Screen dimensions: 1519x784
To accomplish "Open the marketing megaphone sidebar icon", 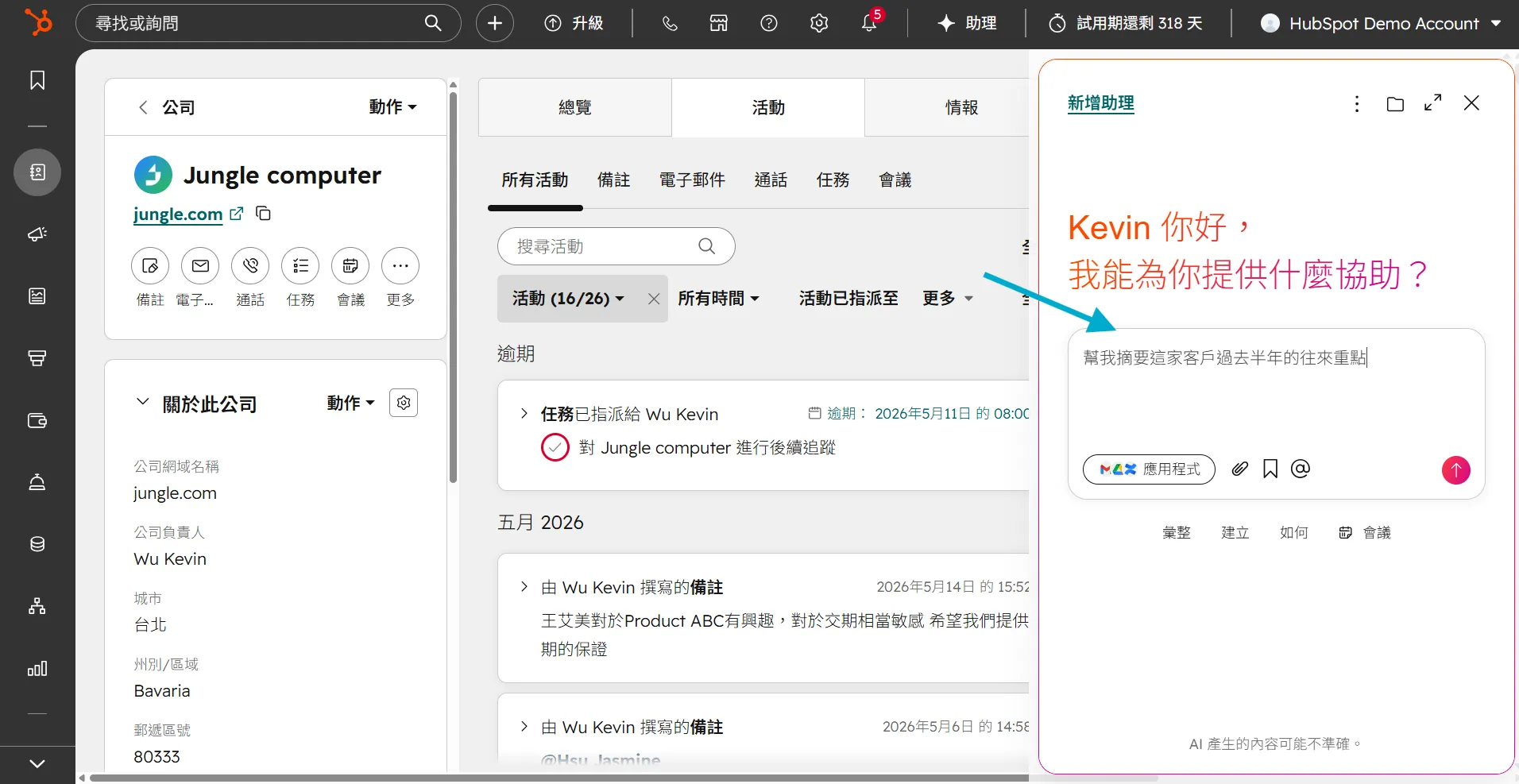I will (x=37, y=234).
